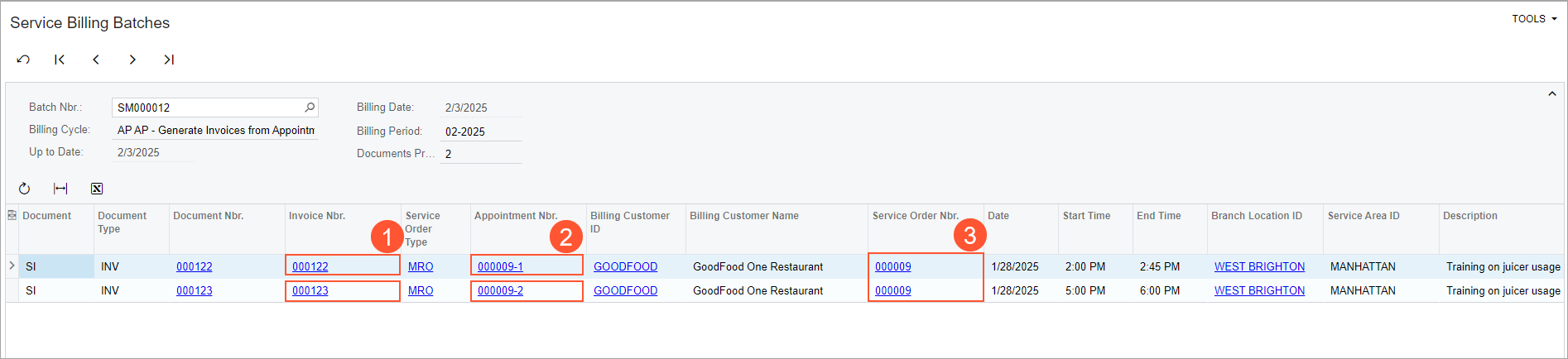Fit grid columns to width
1568x359 pixels.
pos(60,189)
